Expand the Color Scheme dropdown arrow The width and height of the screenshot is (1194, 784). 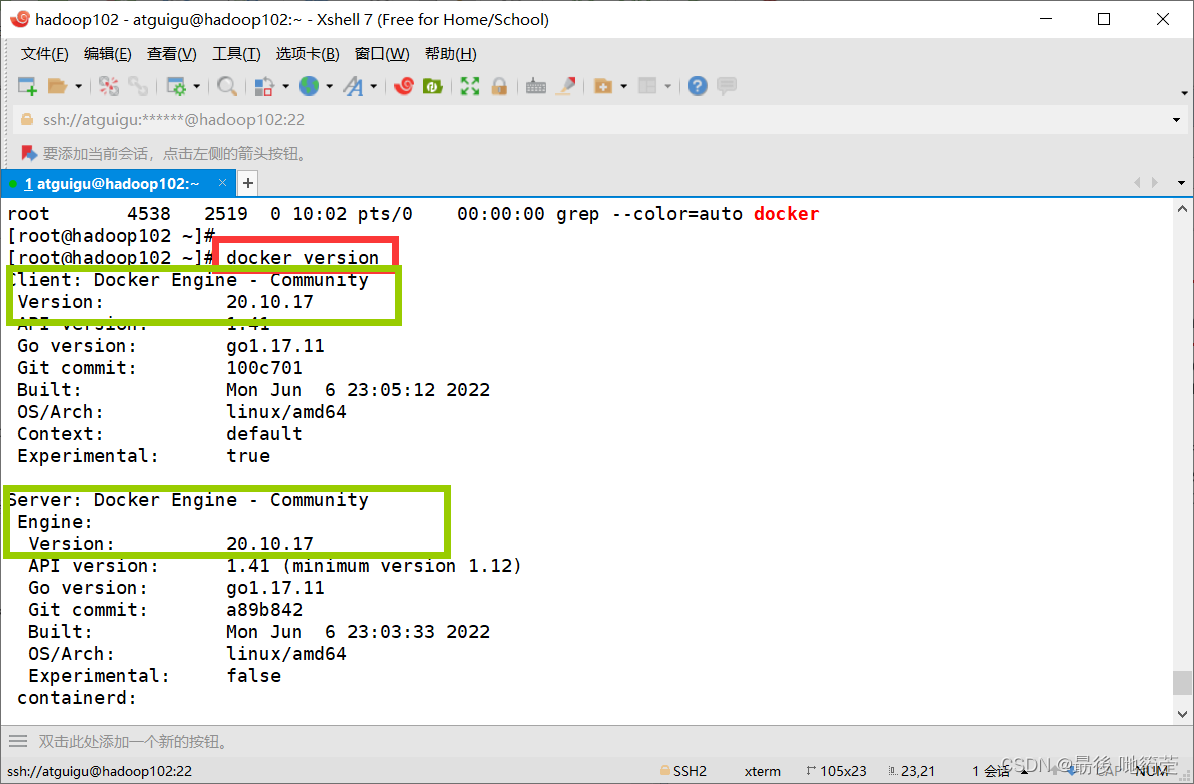[286, 87]
